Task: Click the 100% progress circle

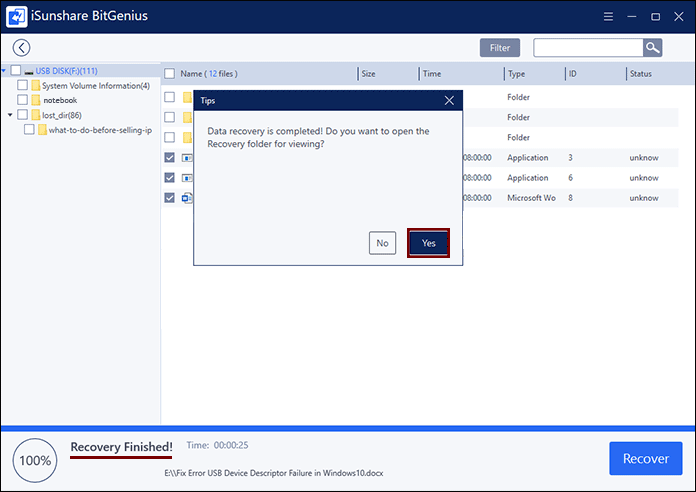Action: click(x=35, y=460)
